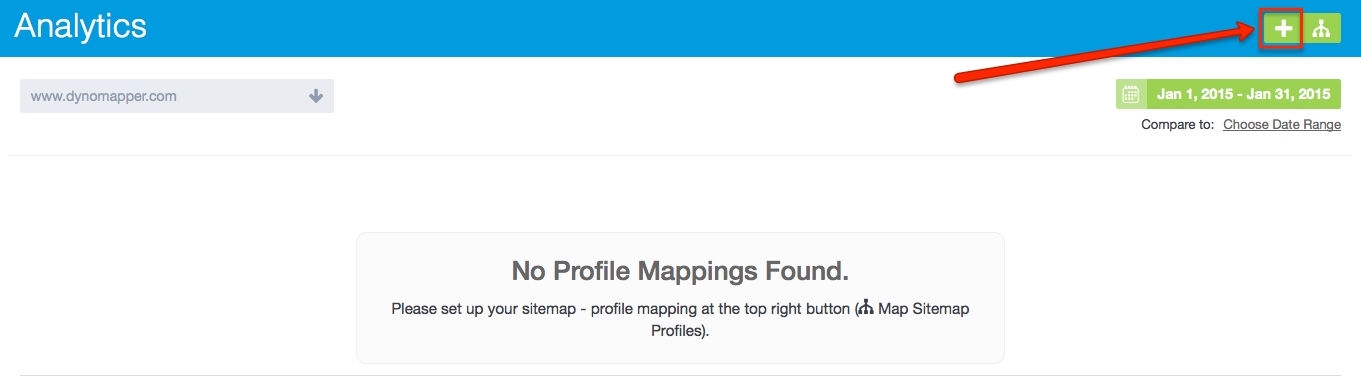The image size is (1361, 376).
Task: Click the small sitemap icon inside the notice text
Action: tap(865, 309)
